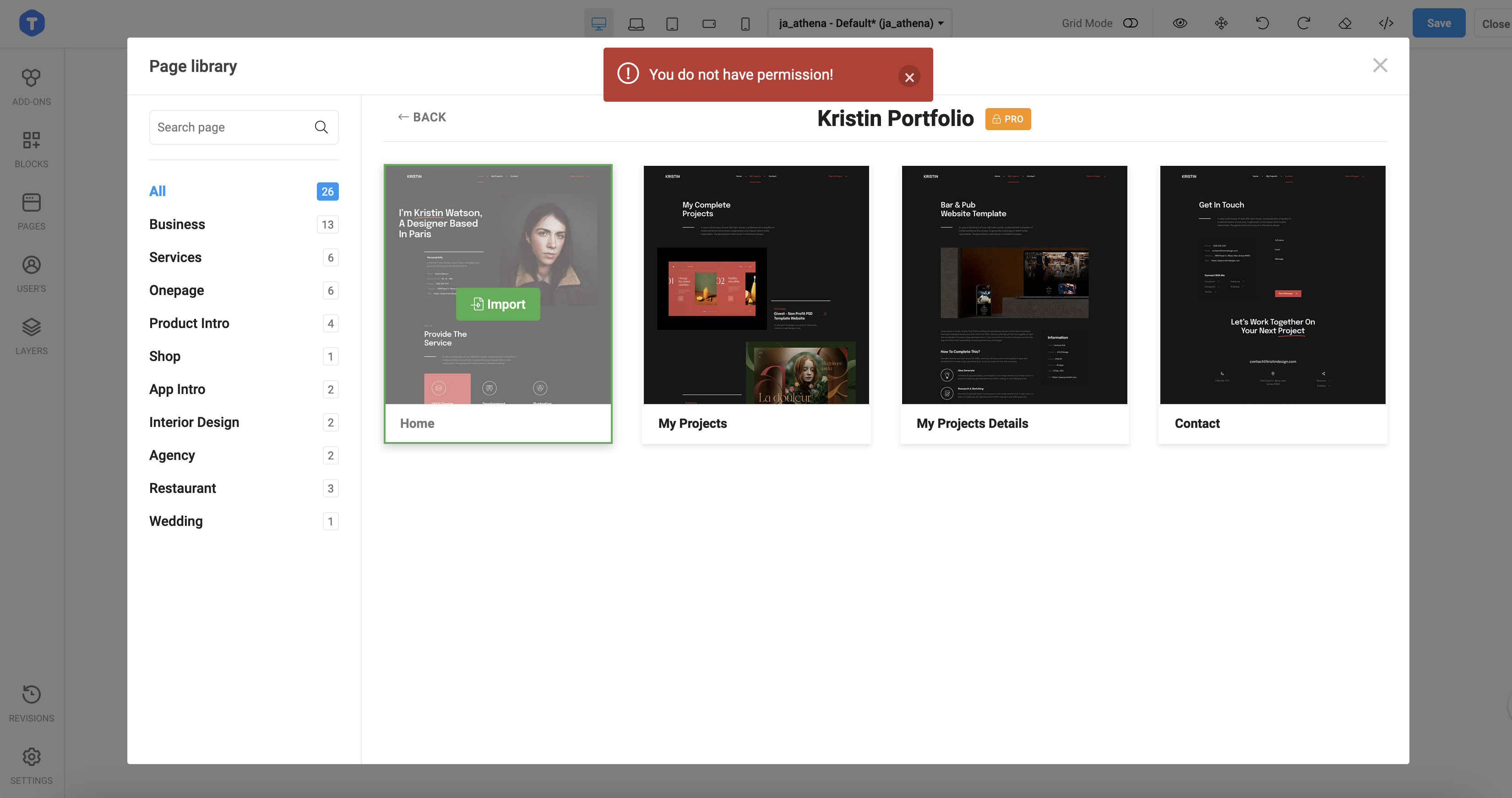Toggle the eye preview icon
This screenshot has width=1512, height=798.
1180,23
